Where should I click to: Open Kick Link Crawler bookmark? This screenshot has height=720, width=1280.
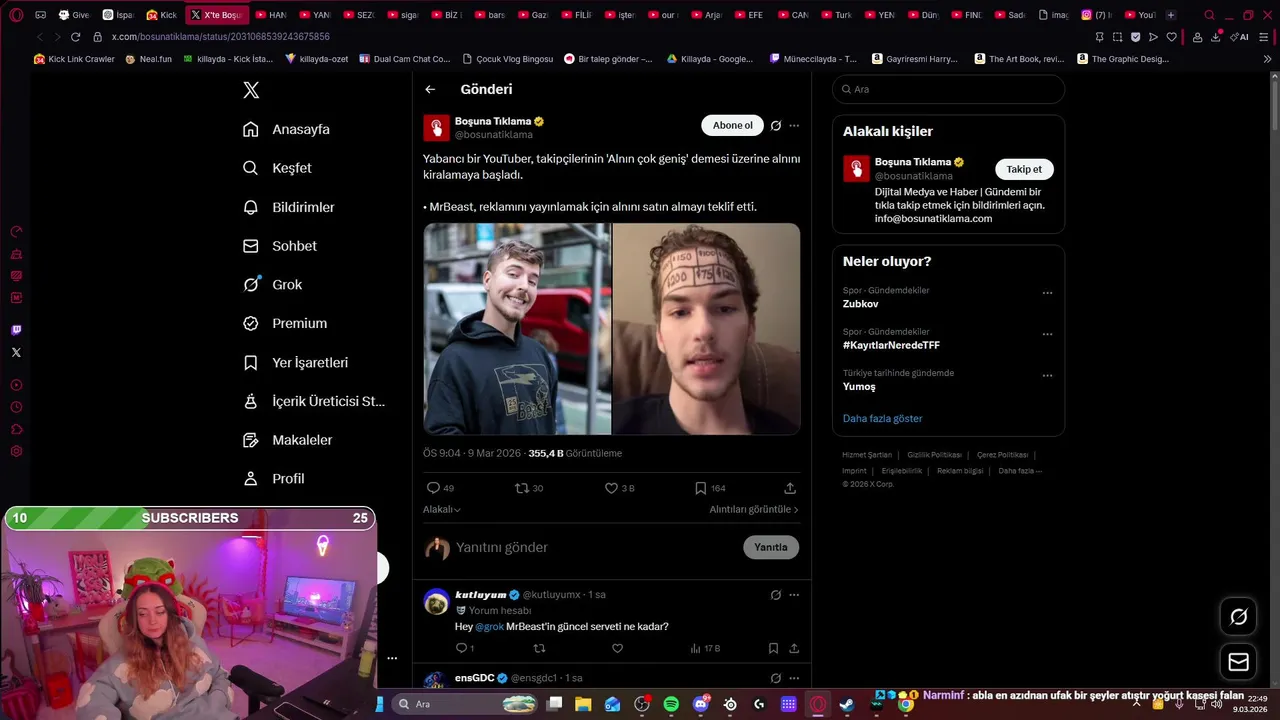(74, 59)
